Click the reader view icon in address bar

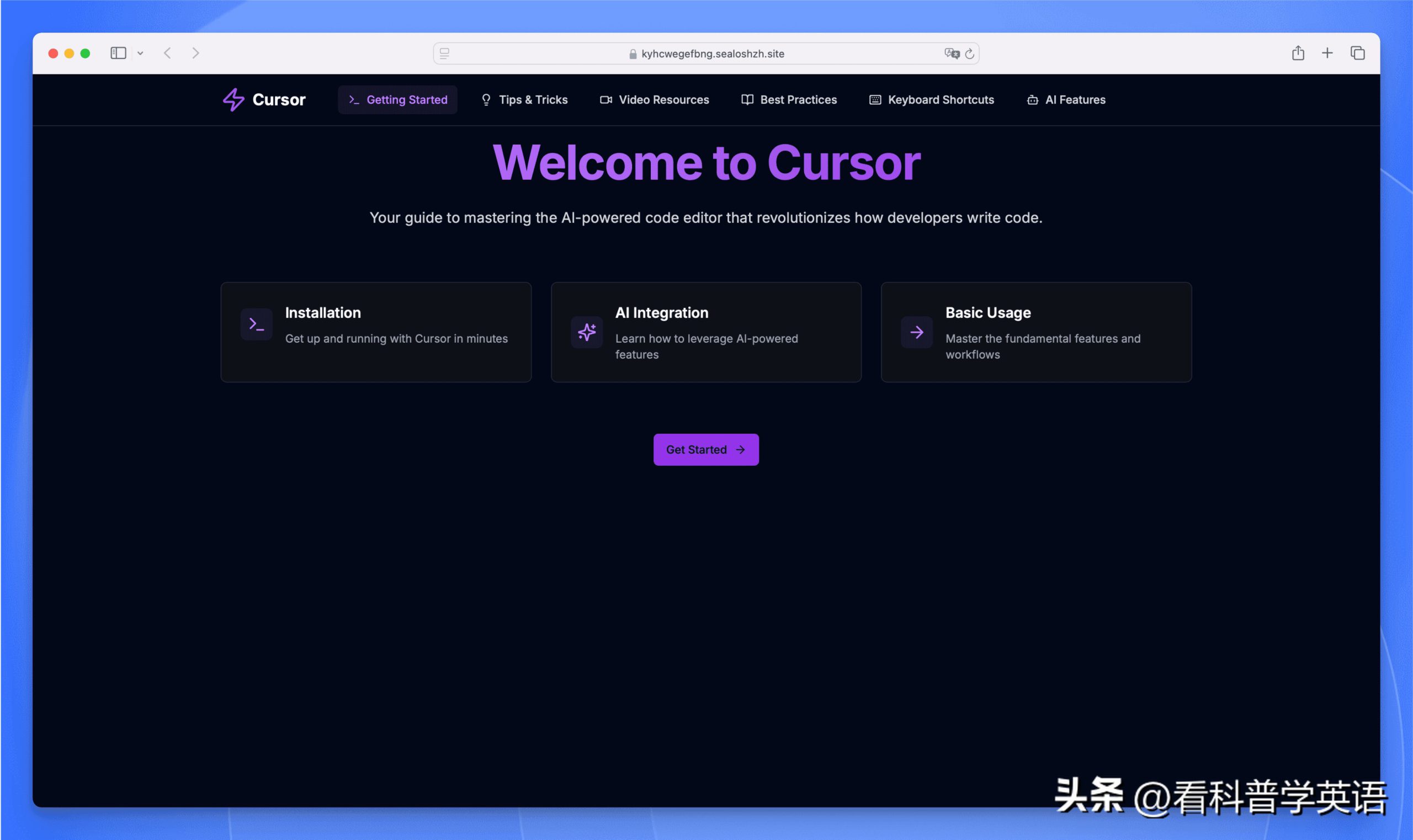pyautogui.click(x=445, y=53)
